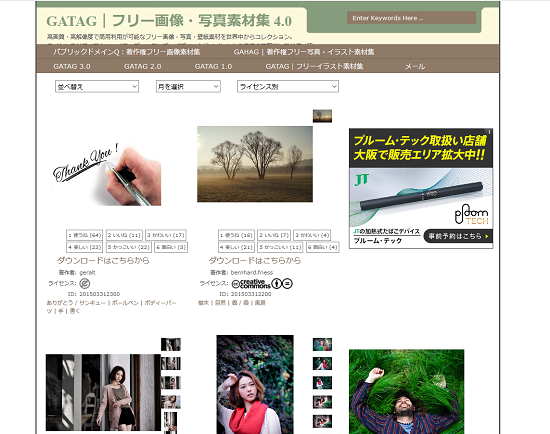Click the author link geralt
The height and width of the screenshot is (434, 550).
click(x=87, y=272)
